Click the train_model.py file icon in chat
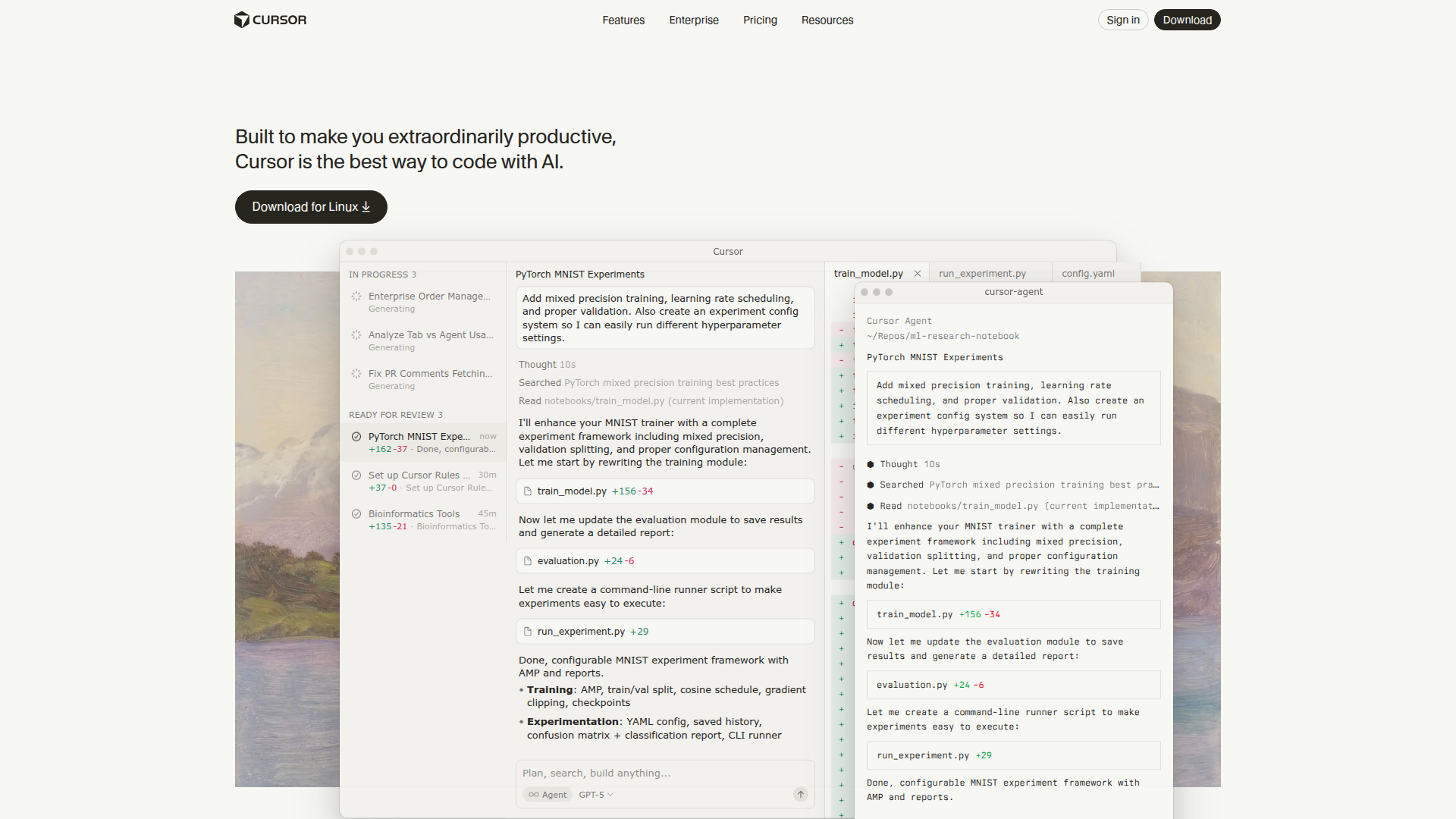 pyautogui.click(x=528, y=491)
